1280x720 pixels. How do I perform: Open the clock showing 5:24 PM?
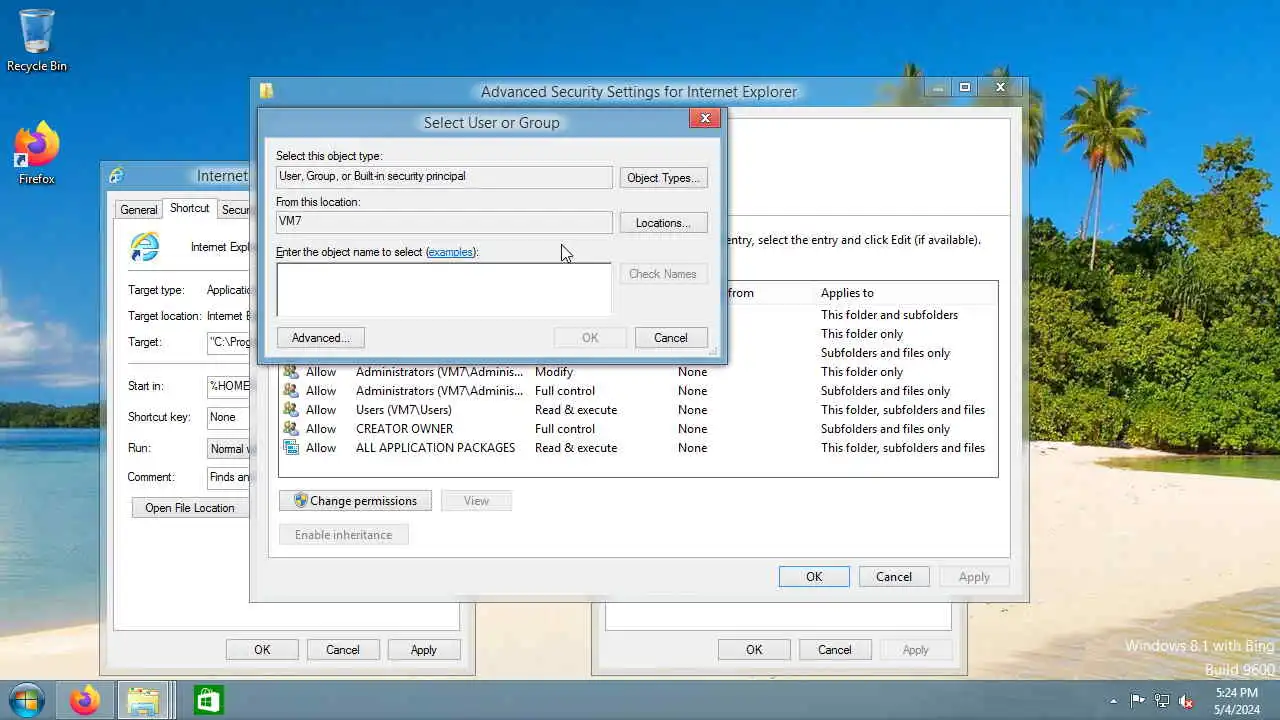tap(1237, 701)
